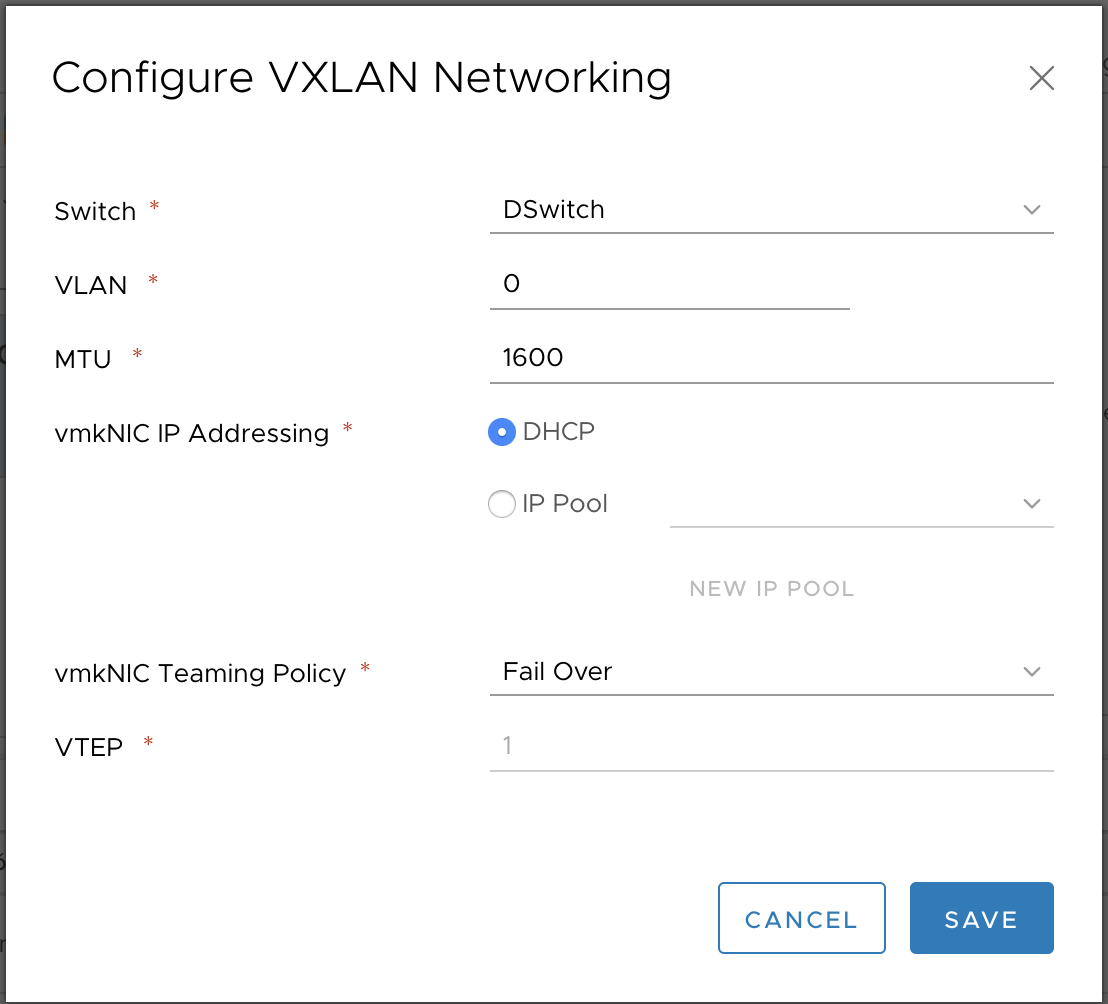Focus the MTU field showing 1600

[x=770, y=357]
